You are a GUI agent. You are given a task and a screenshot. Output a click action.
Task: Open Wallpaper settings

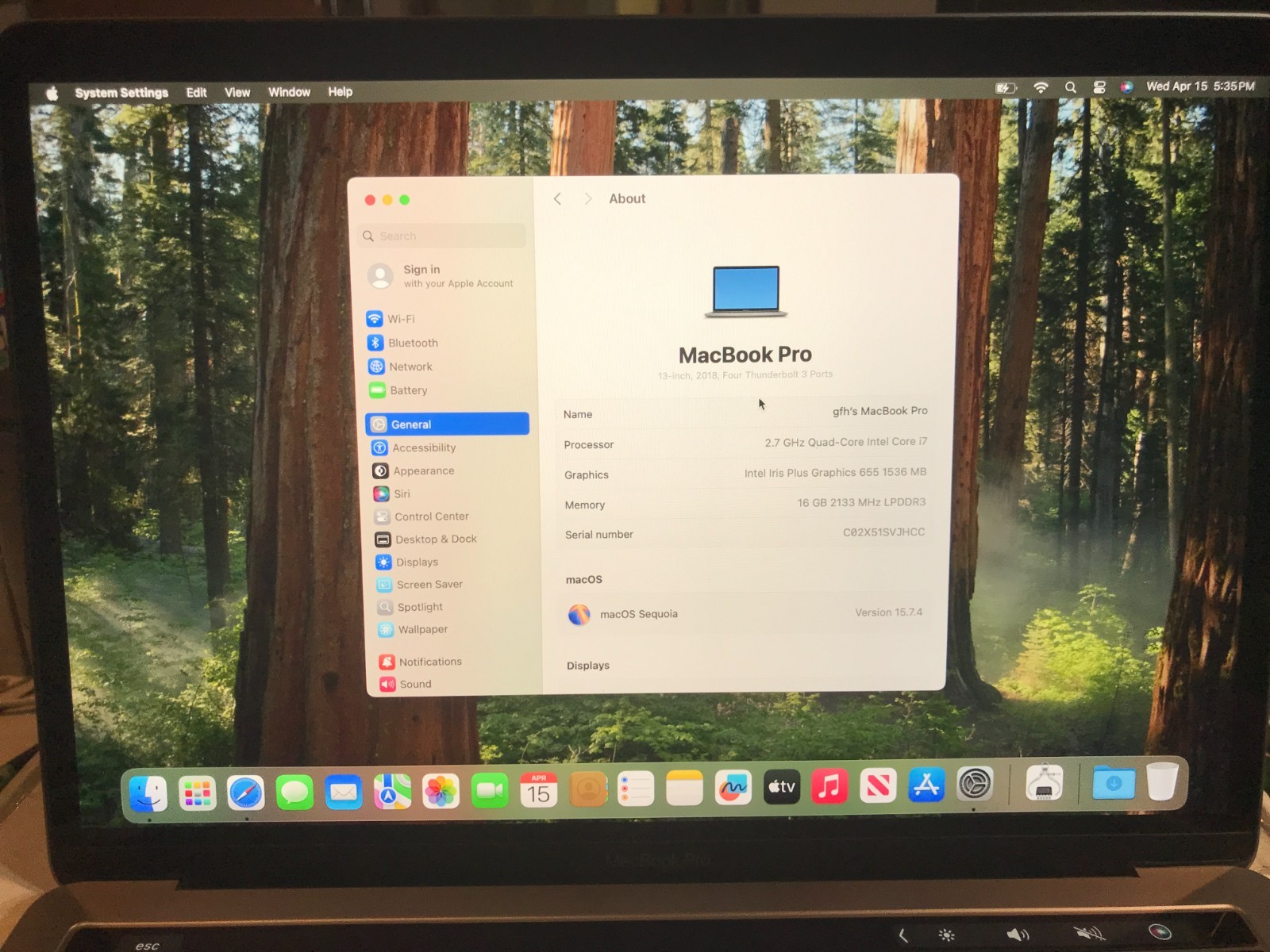pyautogui.click(x=414, y=629)
